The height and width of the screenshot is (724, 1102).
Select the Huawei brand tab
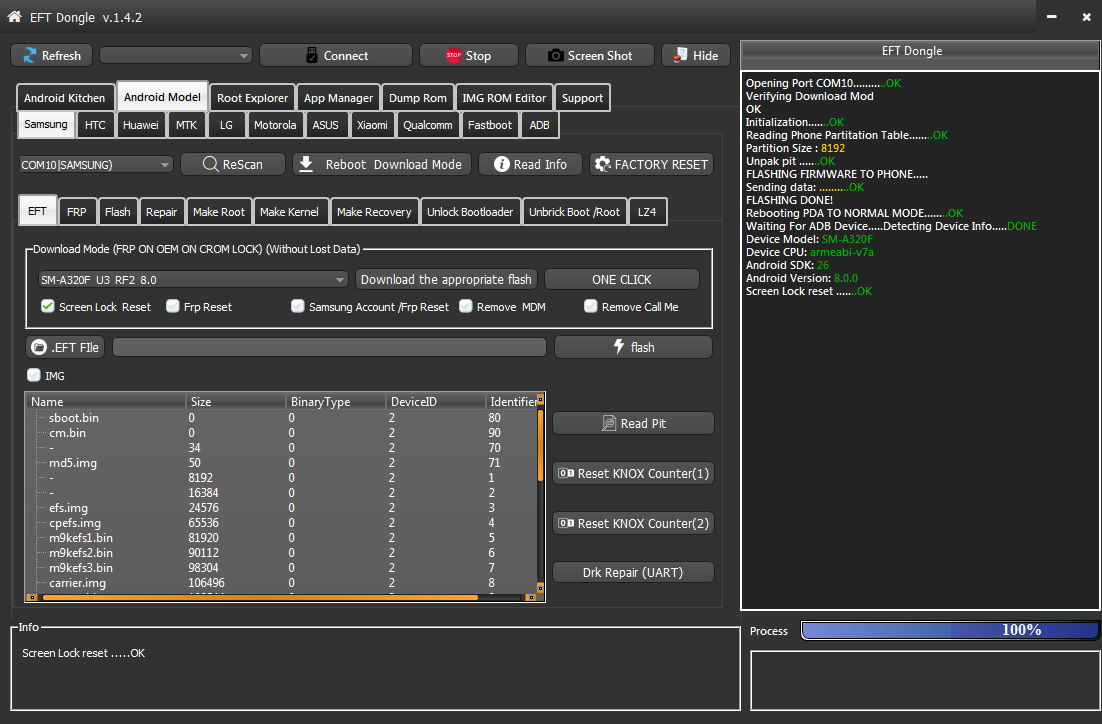141,125
